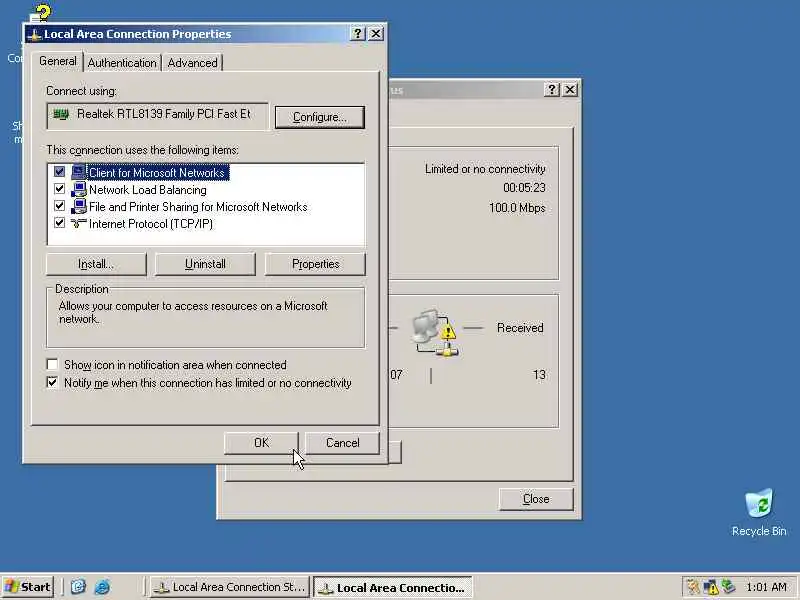Click the 'Limited or no connectivity' status text
Screen dimensions: 800x600
pos(485,169)
